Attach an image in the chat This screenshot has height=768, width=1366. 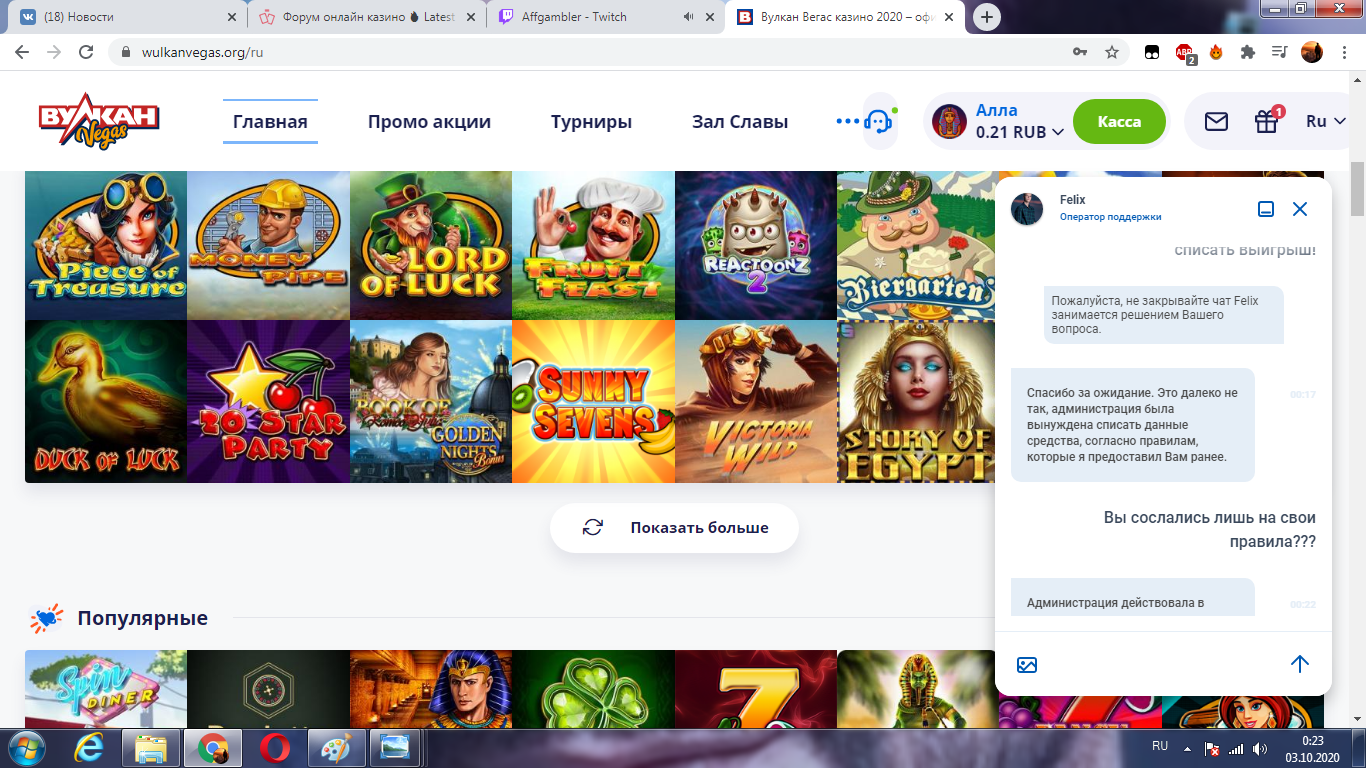pos(1027,664)
